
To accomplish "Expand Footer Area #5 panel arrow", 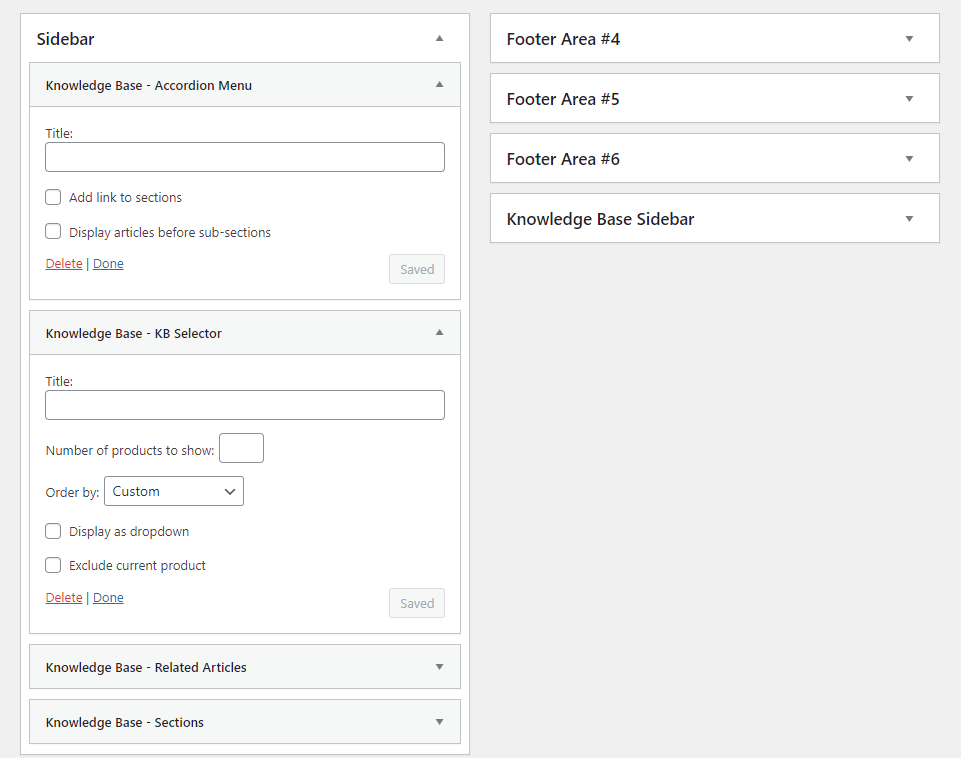I will point(909,99).
